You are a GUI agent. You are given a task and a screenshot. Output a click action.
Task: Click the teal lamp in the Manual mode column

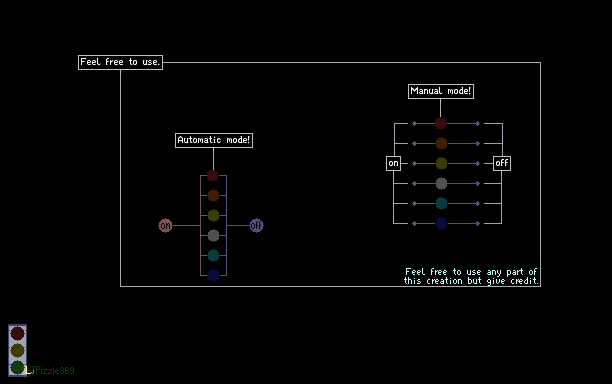pyautogui.click(x=441, y=203)
